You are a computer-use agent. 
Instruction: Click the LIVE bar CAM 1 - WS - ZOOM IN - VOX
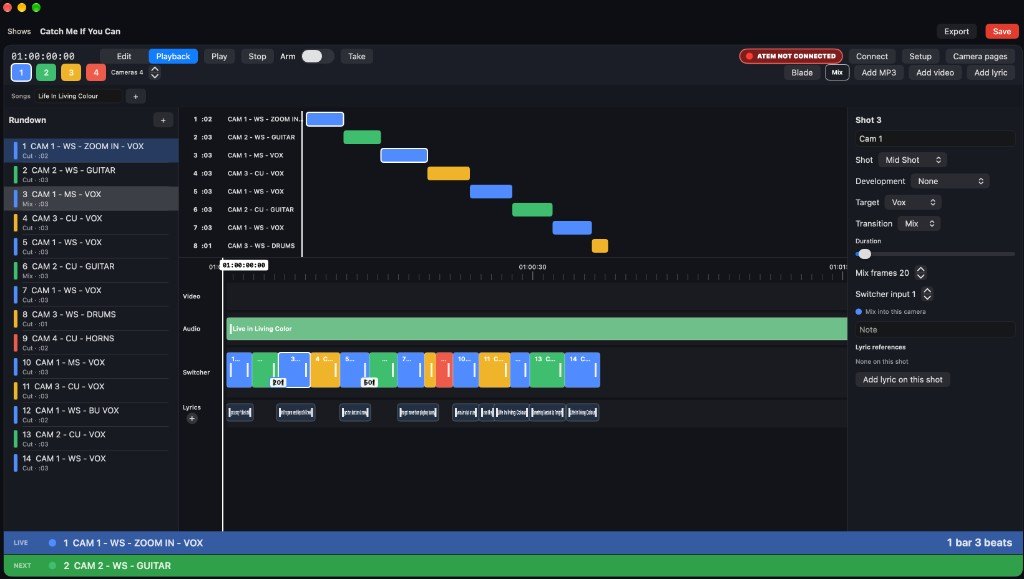512,543
